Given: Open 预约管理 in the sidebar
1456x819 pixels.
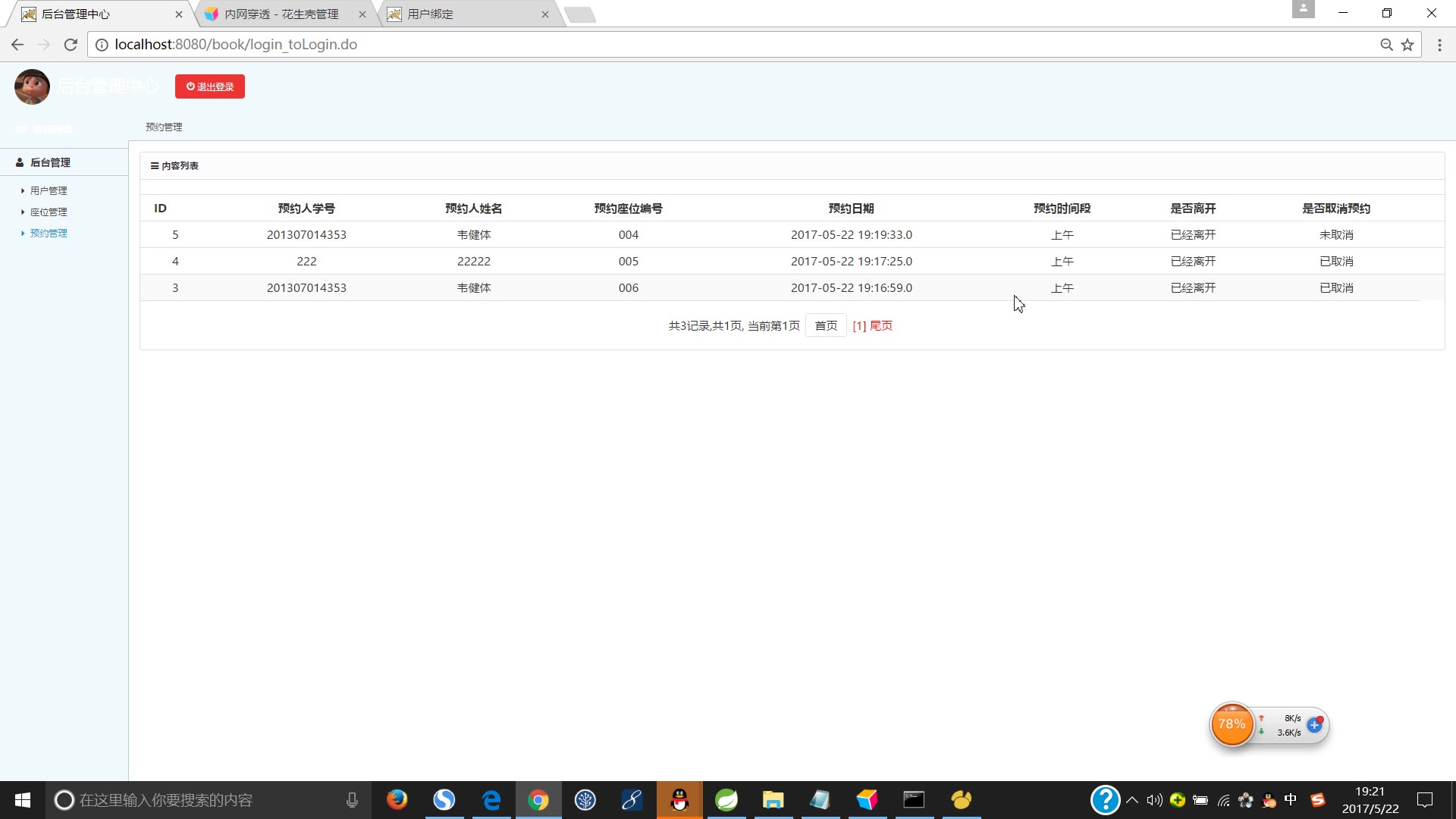Looking at the screenshot, I should coord(49,233).
